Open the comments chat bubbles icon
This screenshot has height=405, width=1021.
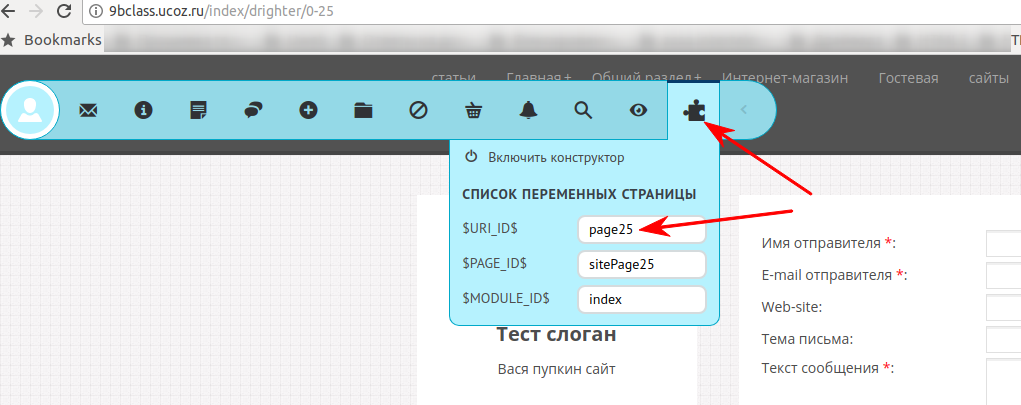pyautogui.click(x=254, y=111)
